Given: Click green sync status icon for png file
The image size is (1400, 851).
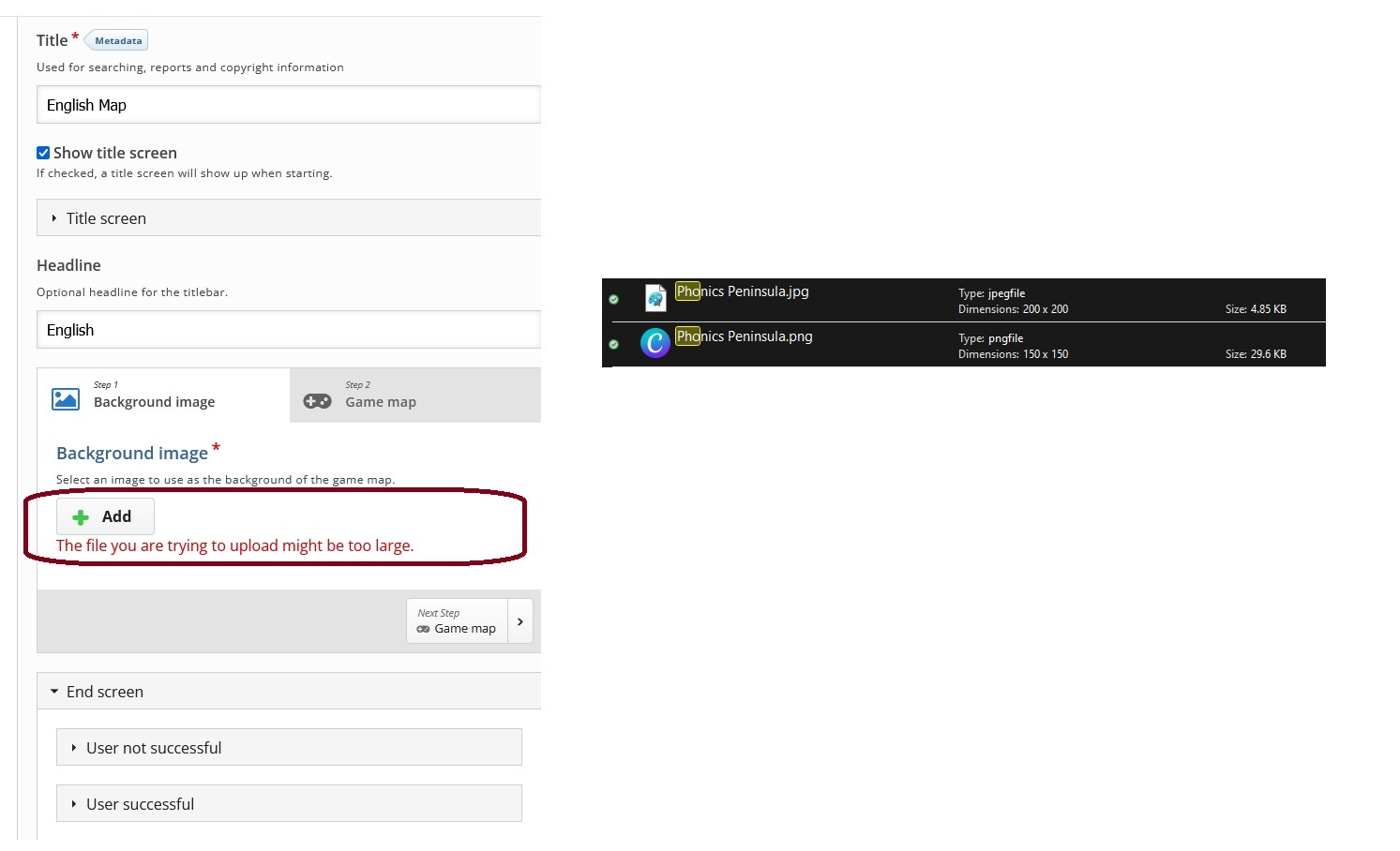Looking at the screenshot, I should click(614, 344).
